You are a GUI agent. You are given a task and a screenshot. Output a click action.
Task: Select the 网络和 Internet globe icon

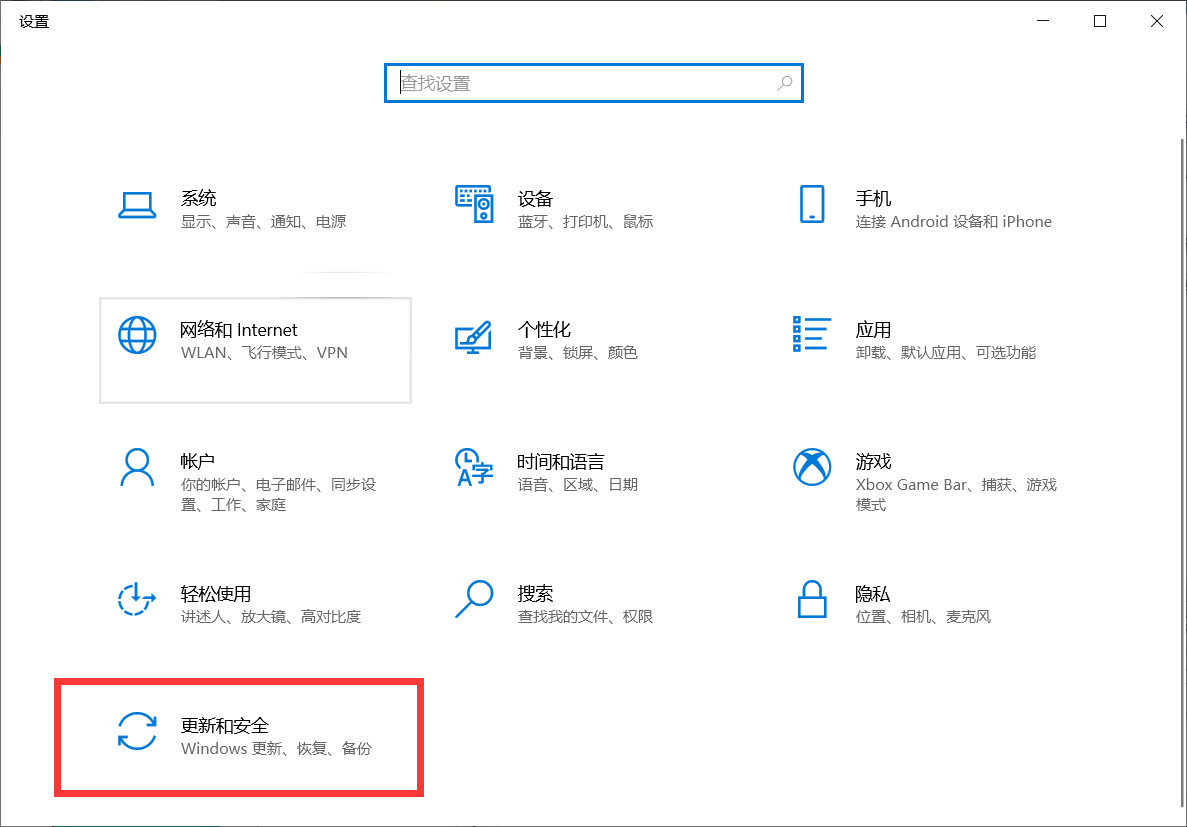(137, 335)
